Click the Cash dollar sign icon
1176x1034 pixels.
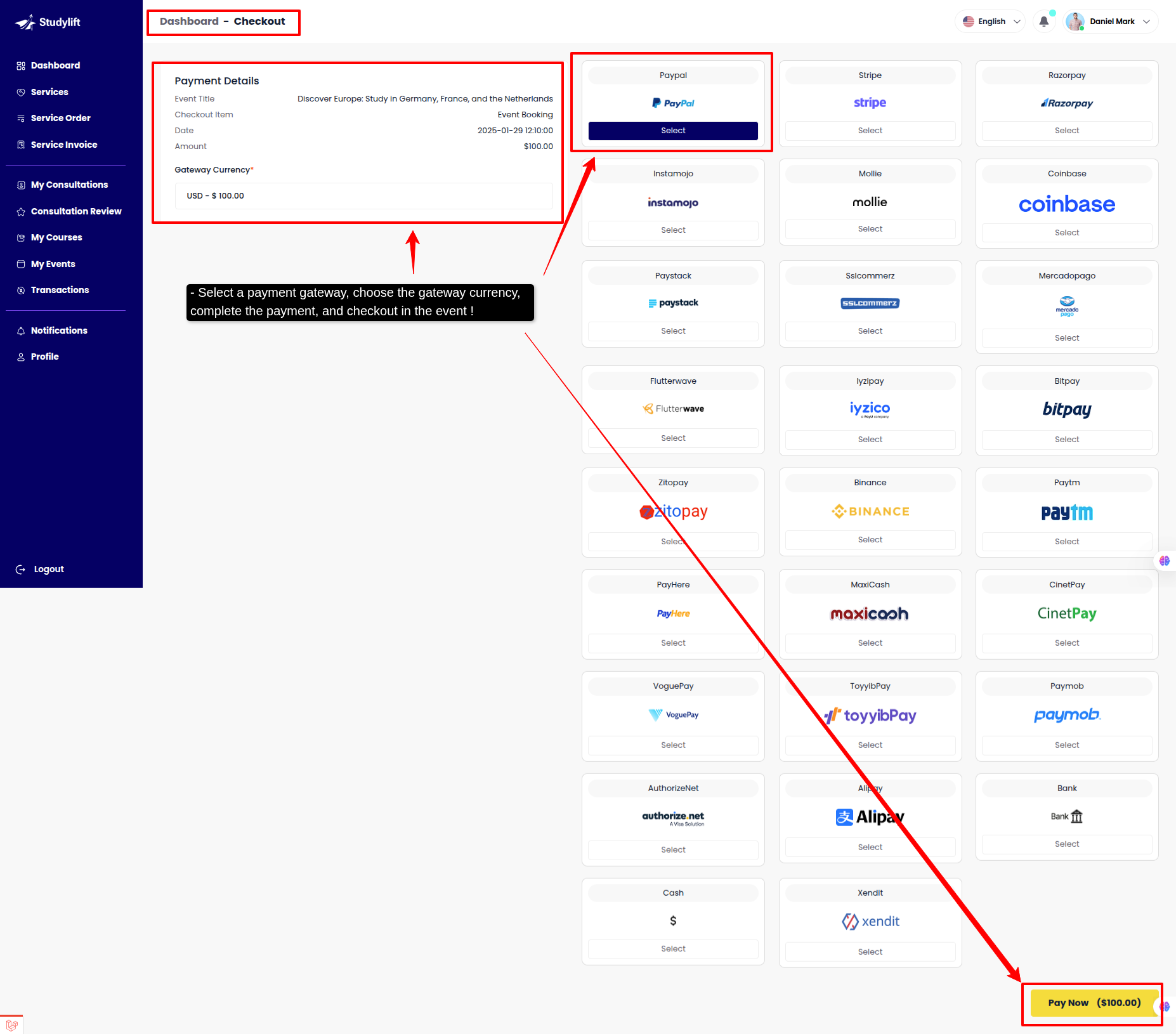(673, 920)
